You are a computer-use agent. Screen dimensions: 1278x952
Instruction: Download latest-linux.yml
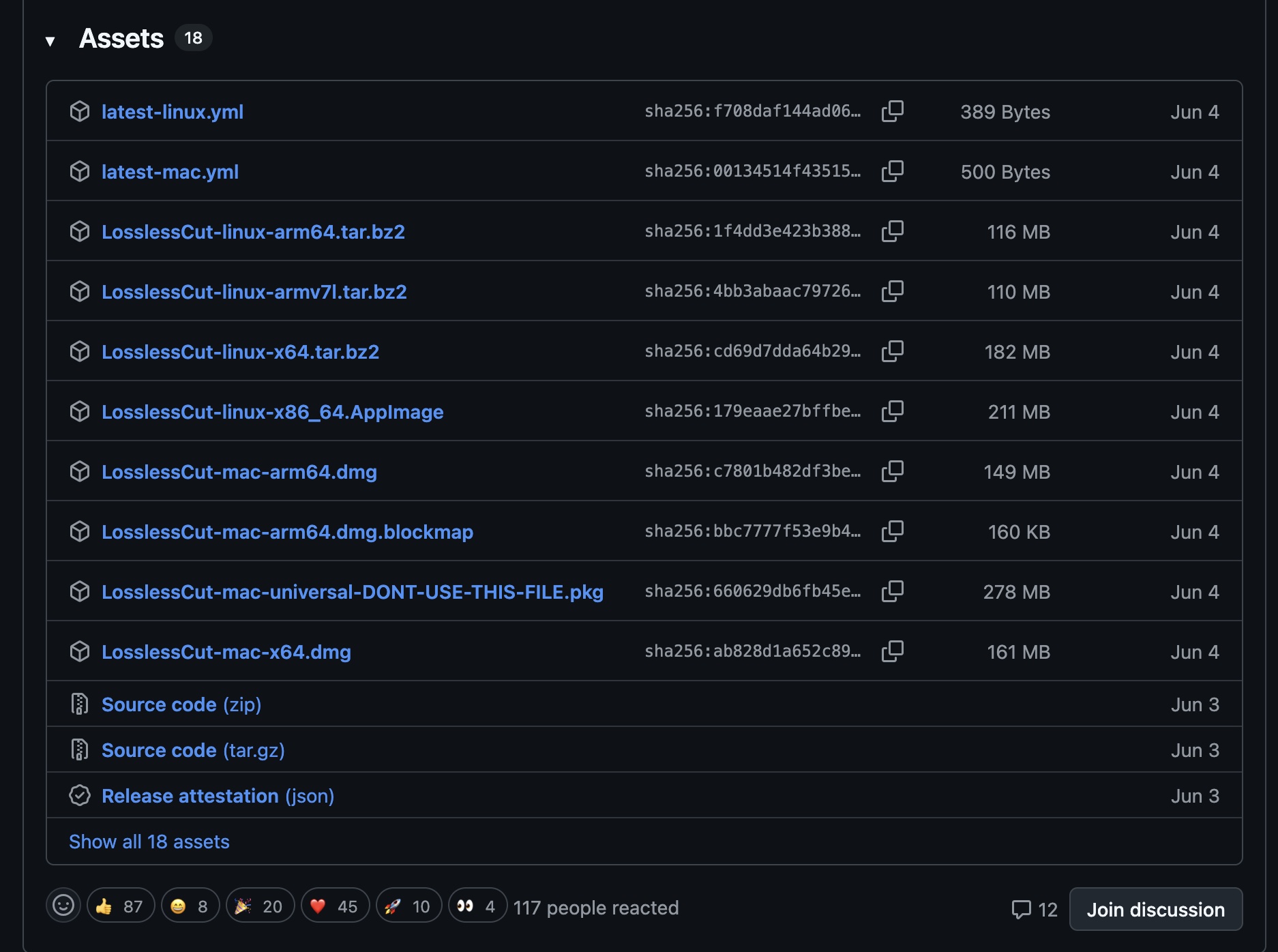pyautogui.click(x=173, y=112)
